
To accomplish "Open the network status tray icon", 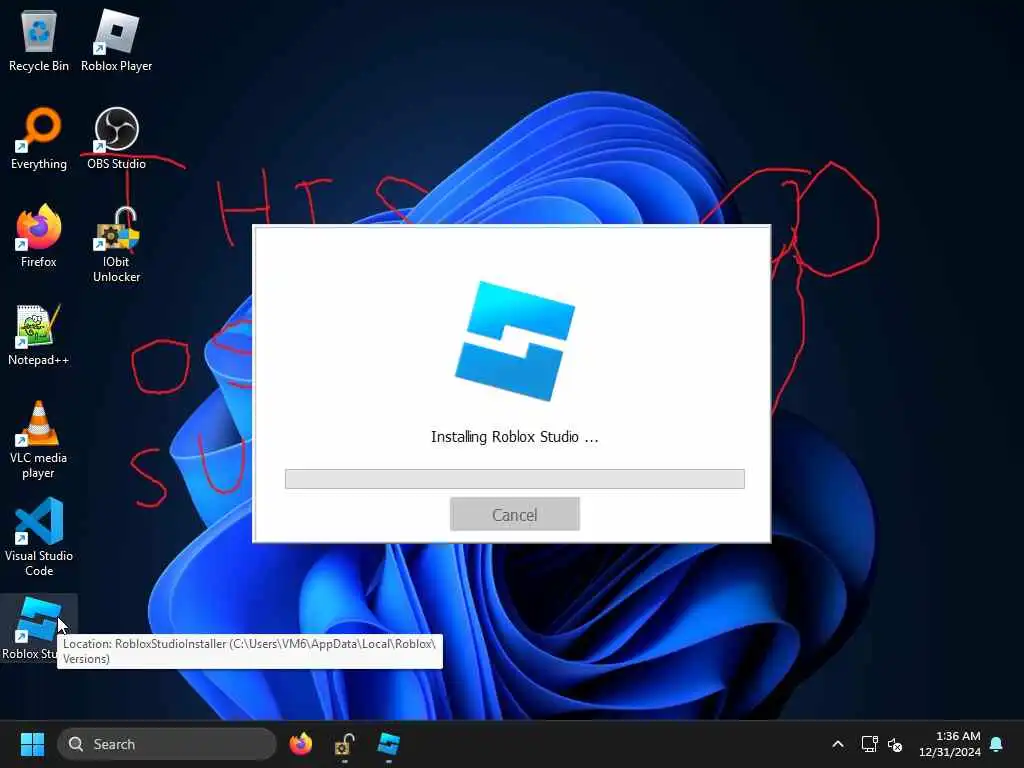I will pyautogui.click(x=869, y=744).
